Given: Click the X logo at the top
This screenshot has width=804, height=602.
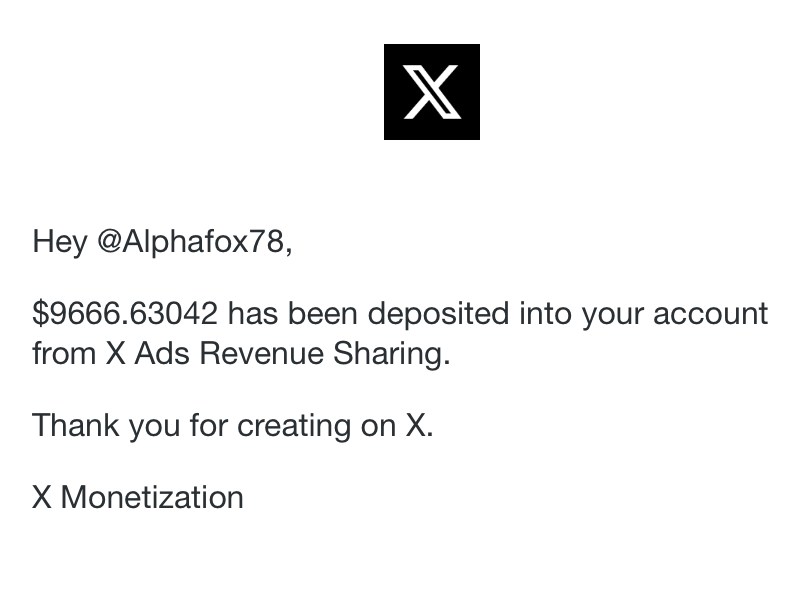Looking at the screenshot, I should point(431,92).
